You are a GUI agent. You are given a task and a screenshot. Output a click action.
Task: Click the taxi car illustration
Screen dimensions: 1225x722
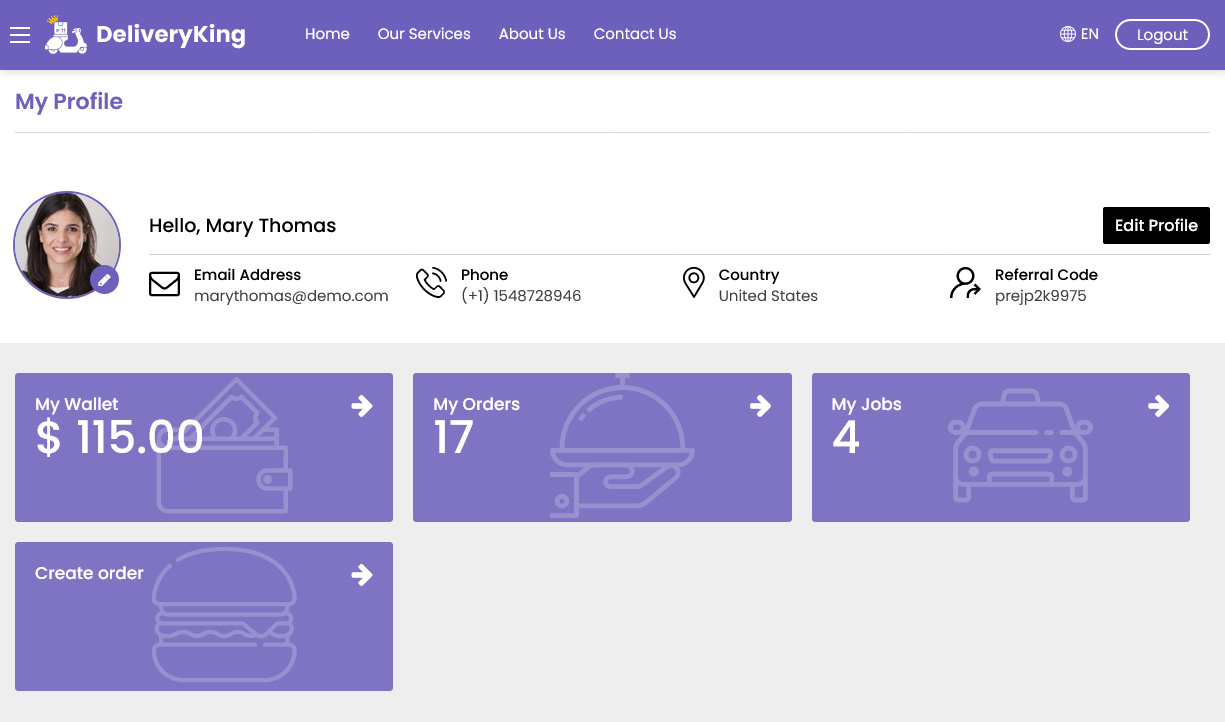click(x=1020, y=446)
